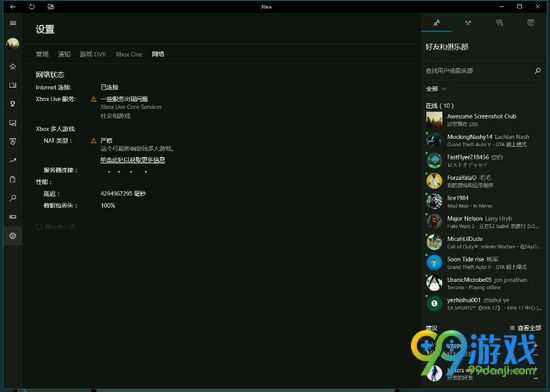
Task: Open UranicMicrobe05 friend entry
Action: pos(483,283)
